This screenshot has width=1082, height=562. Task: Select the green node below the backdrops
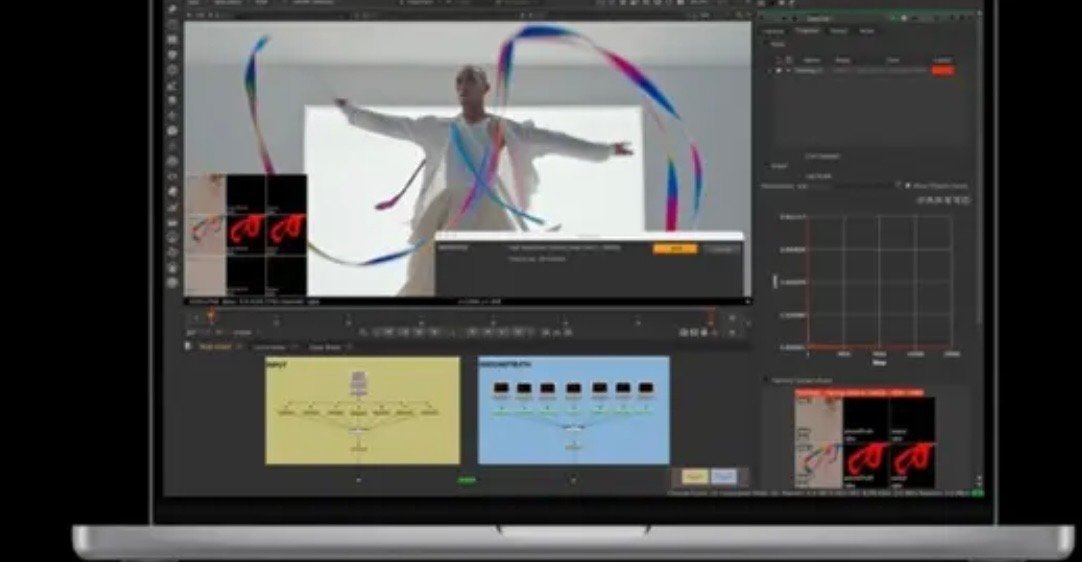467,481
